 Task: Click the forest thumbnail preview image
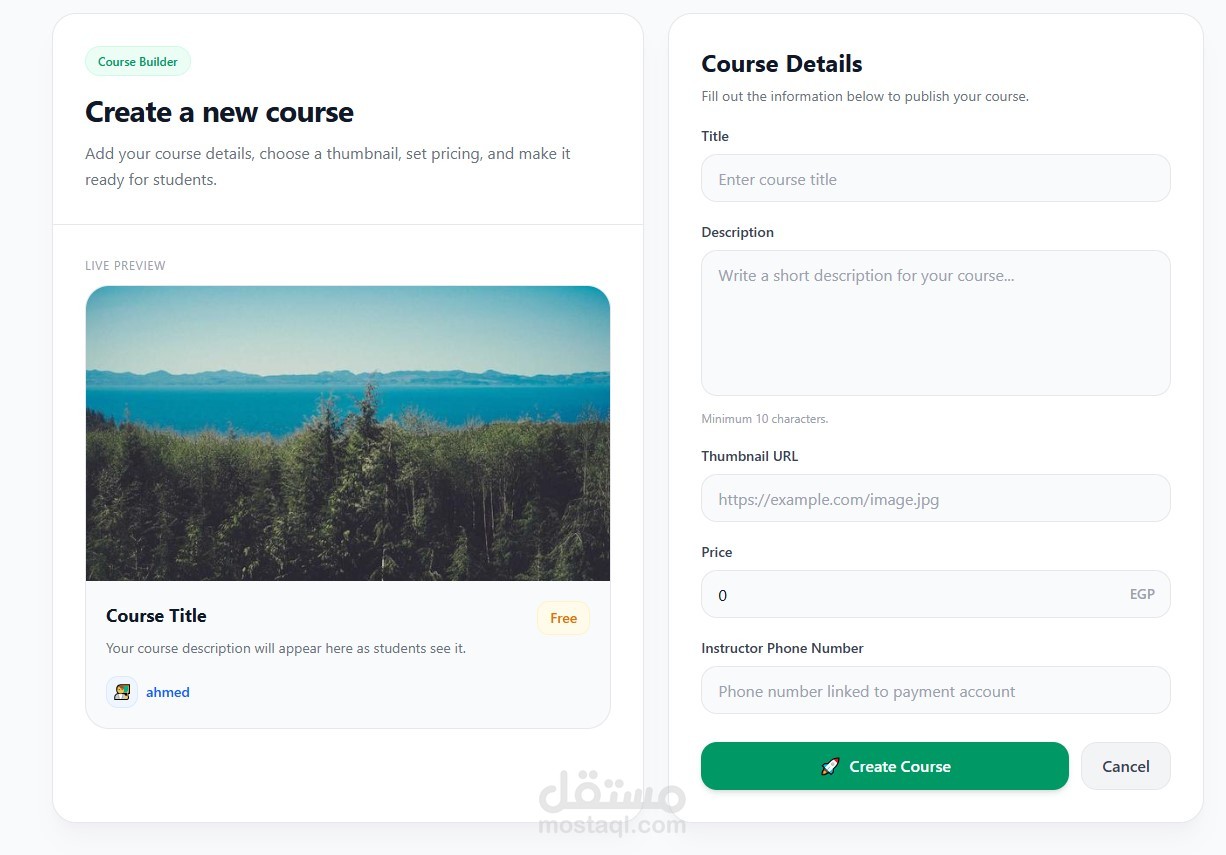pyautogui.click(x=348, y=433)
